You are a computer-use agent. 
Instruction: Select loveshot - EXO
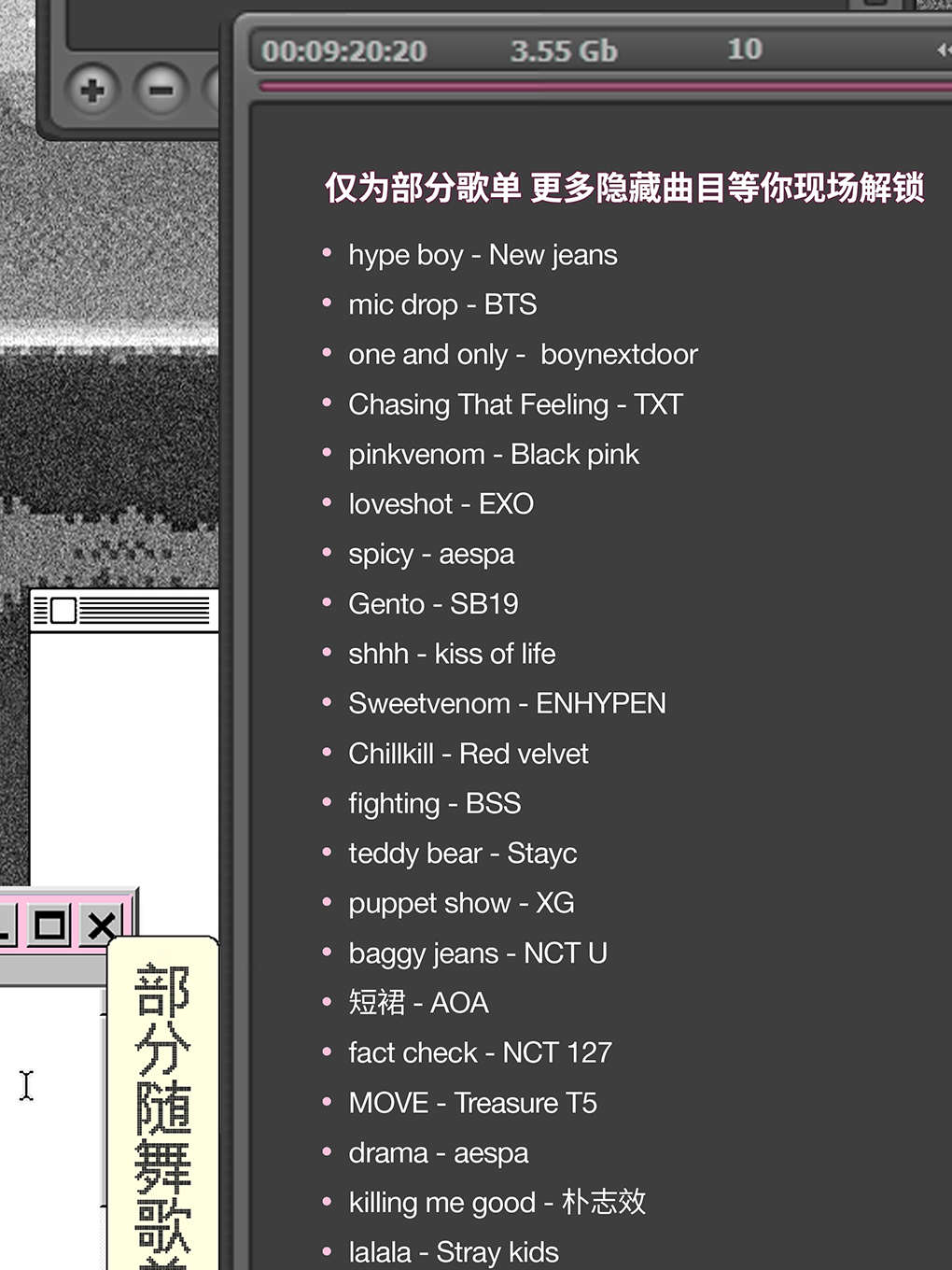[x=441, y=504]
